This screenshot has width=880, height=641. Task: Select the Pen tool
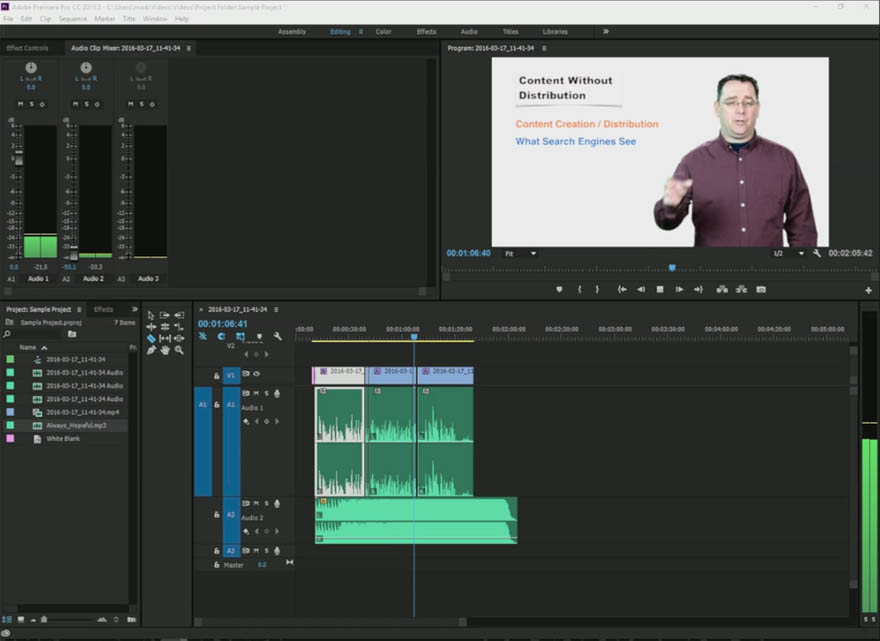(151, 350)
